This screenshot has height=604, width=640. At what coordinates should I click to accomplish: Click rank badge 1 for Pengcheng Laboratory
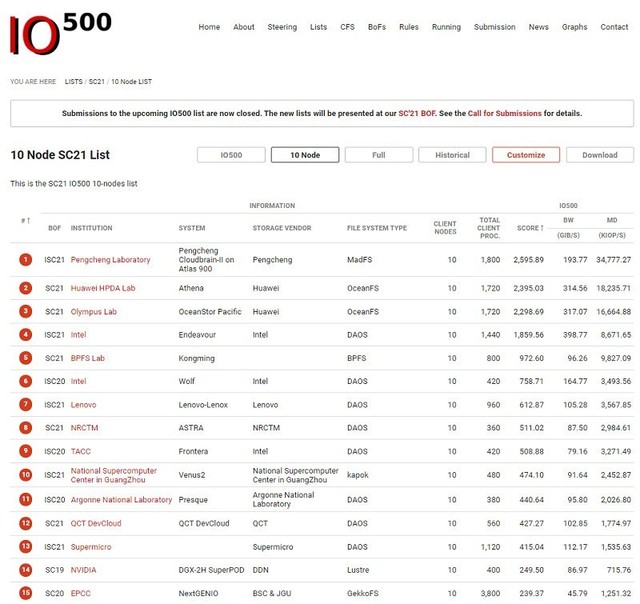[26, 260]
